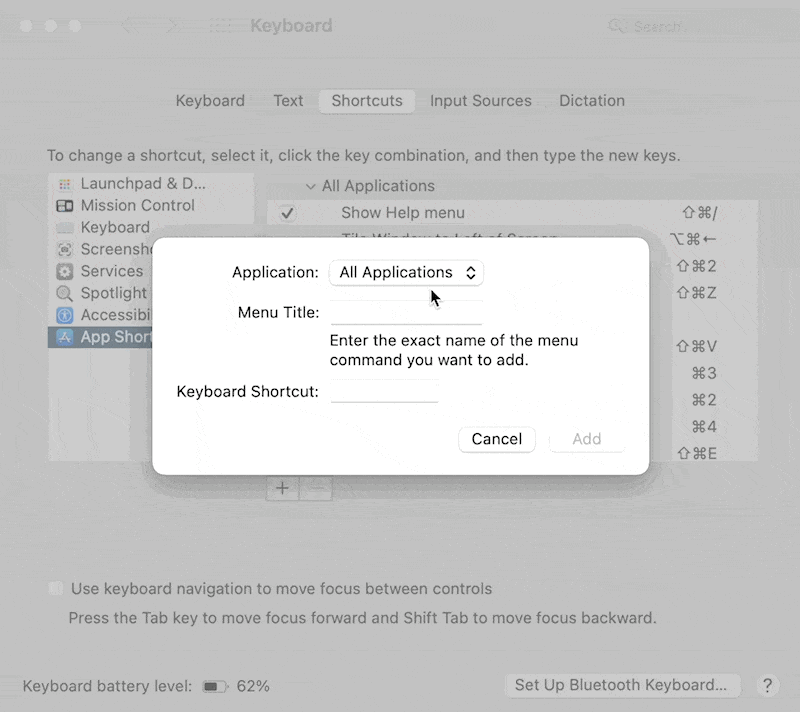Click the add shortcut plus icon

pos(281,488)
